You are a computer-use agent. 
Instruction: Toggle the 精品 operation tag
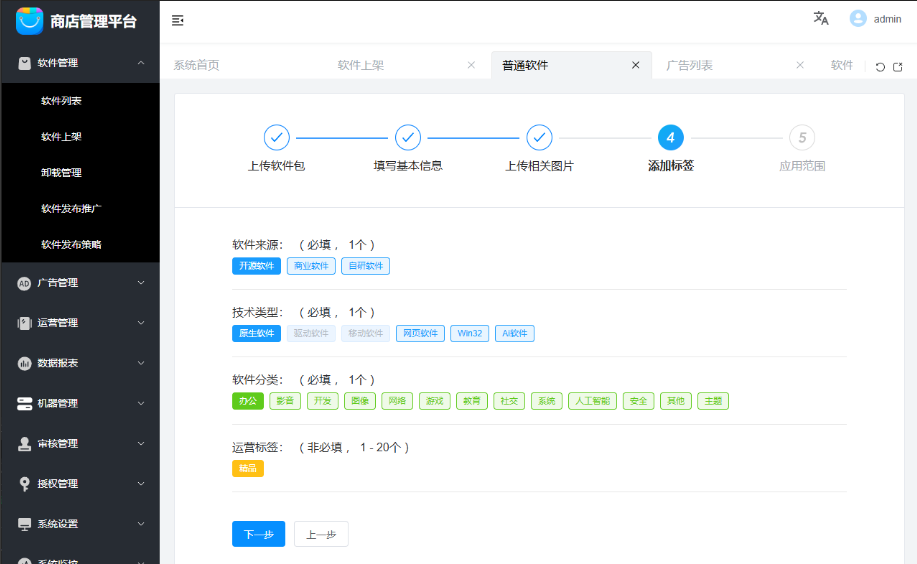[248, 469]
